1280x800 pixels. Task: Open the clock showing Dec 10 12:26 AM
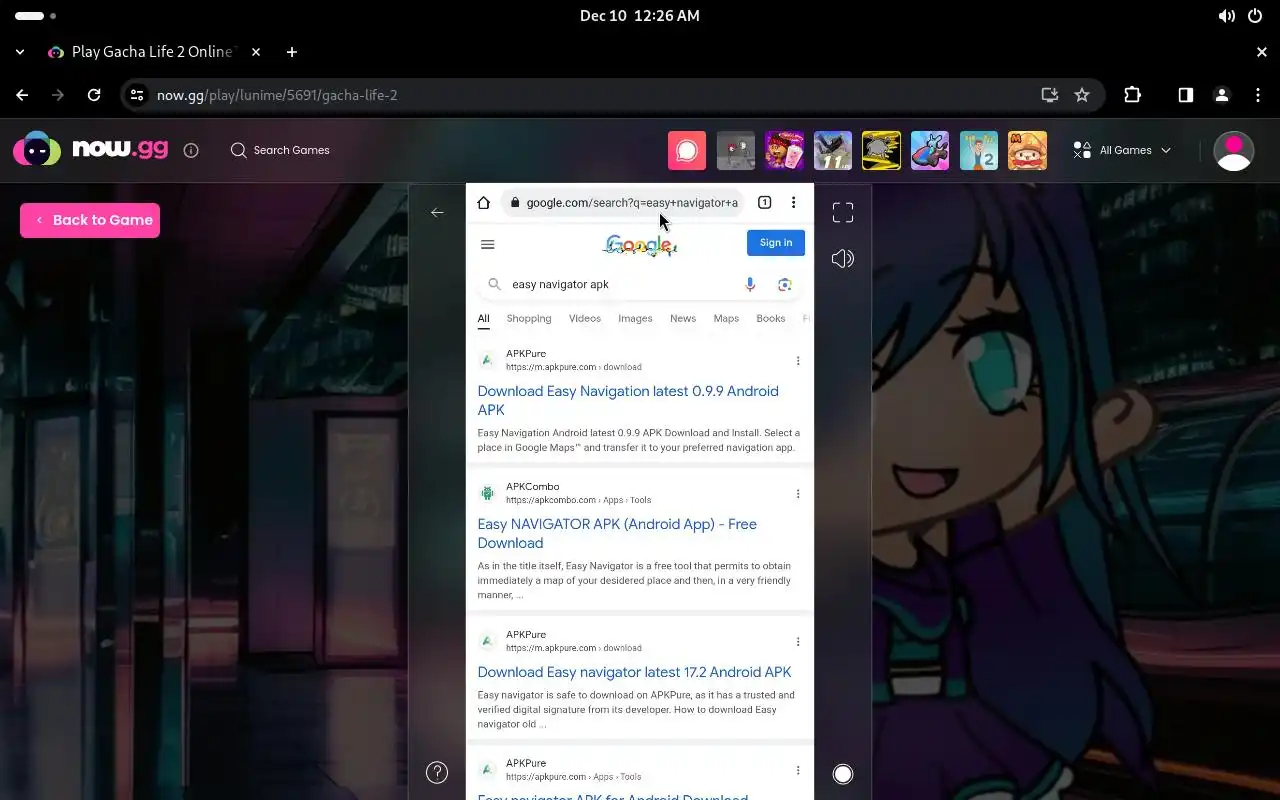pyautogui.click(x=640, y=16)
